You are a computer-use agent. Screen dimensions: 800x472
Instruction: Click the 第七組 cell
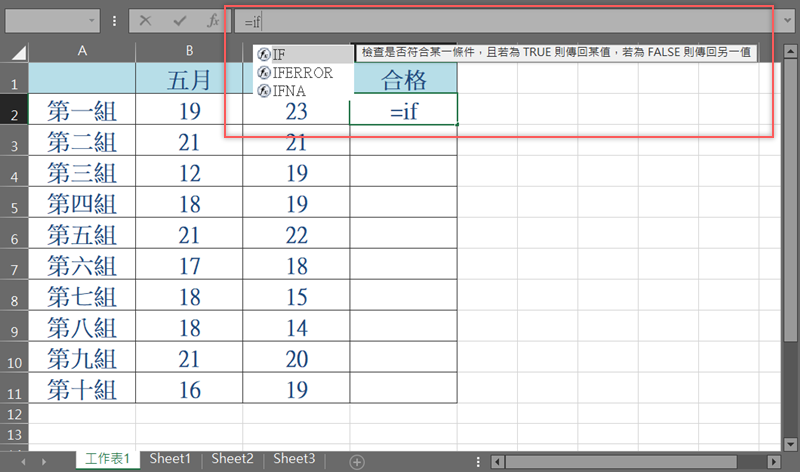82,296
